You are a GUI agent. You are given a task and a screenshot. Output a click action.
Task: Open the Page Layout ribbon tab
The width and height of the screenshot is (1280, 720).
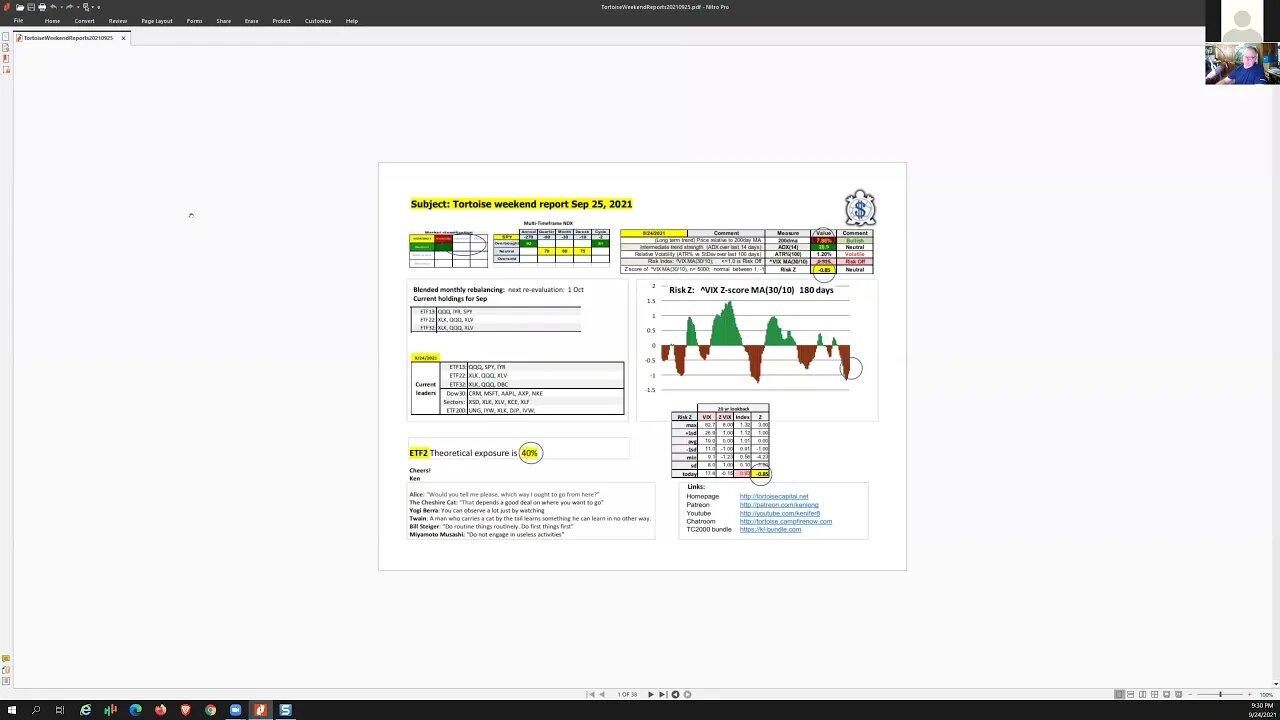(x=157, y=21)
